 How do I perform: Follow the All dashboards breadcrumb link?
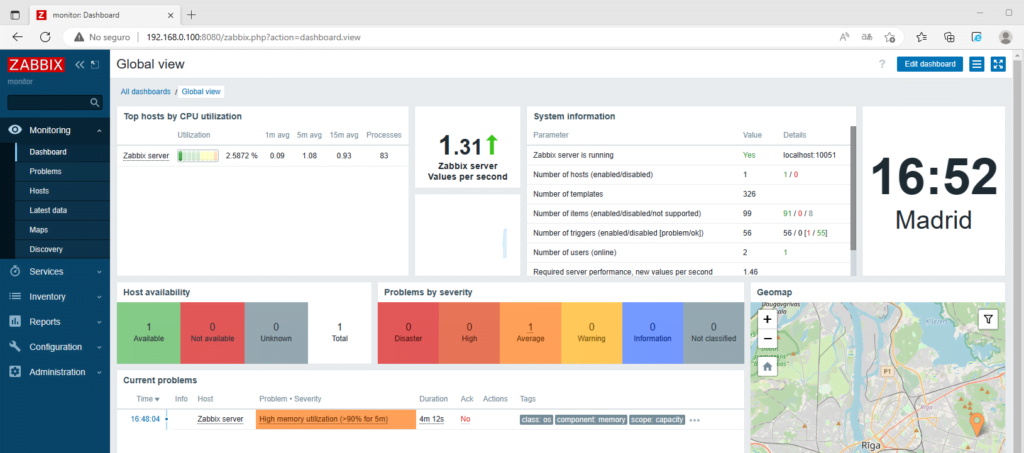click(x=145, y=91)
